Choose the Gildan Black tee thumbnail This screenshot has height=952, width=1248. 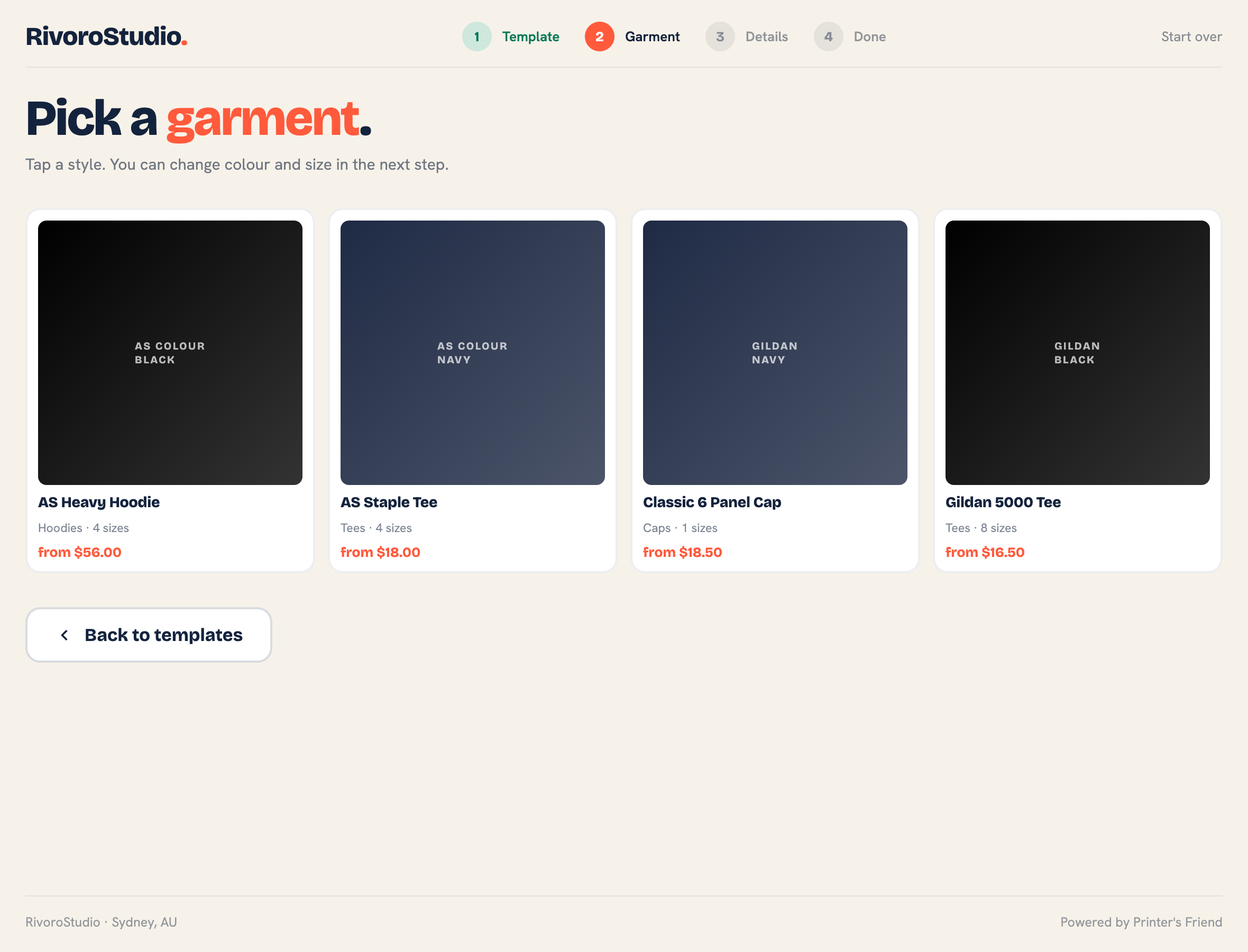pyautogui.click(x=1078, y=352)
